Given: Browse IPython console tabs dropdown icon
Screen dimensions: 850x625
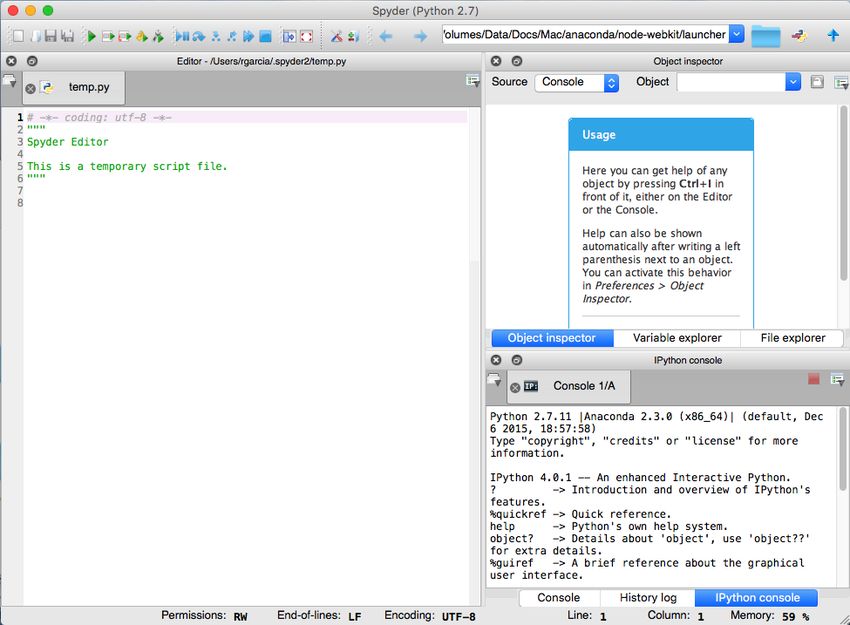Looking at the screenshot, I should [x=494, y=380].
